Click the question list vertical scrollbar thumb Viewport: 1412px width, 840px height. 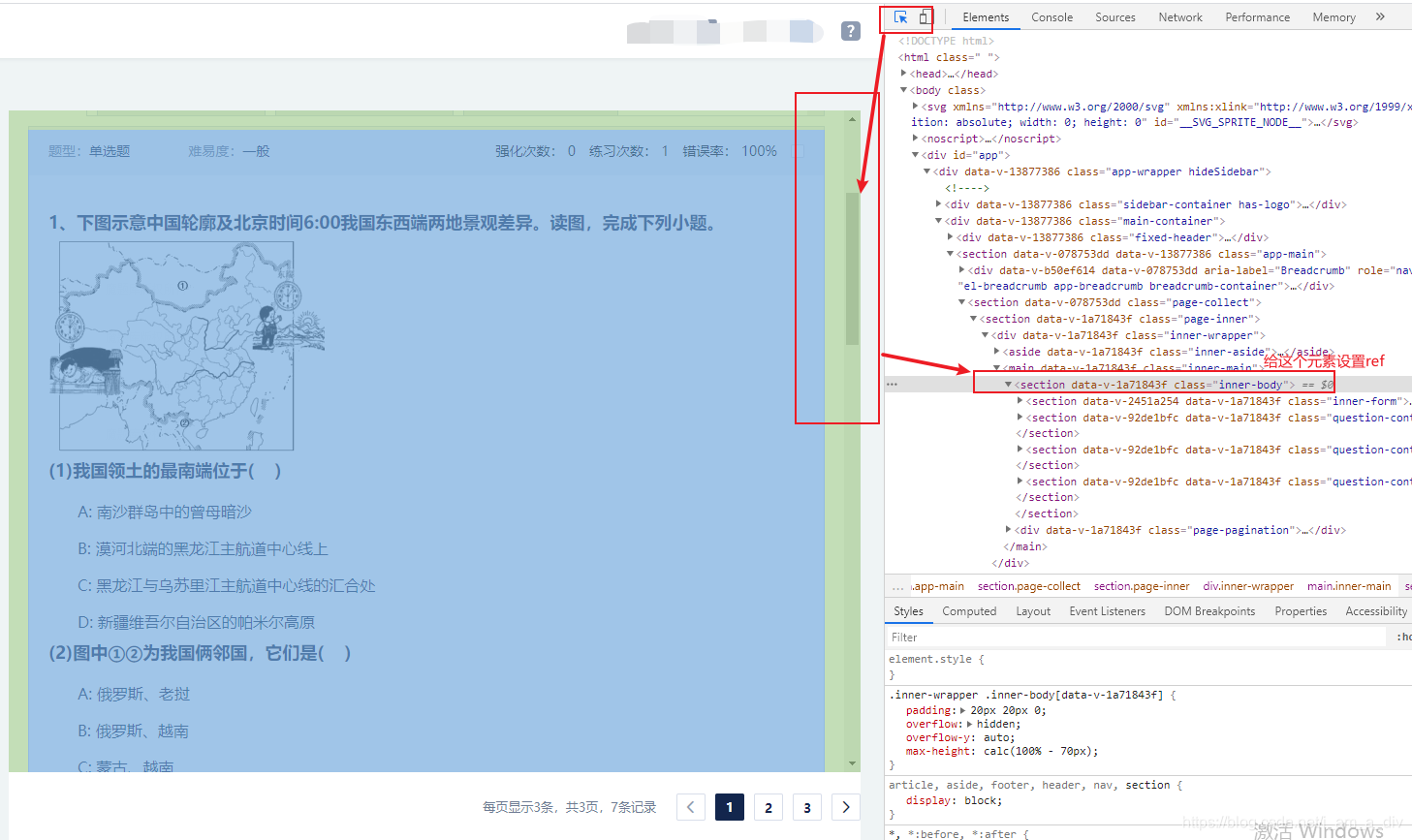853,268
